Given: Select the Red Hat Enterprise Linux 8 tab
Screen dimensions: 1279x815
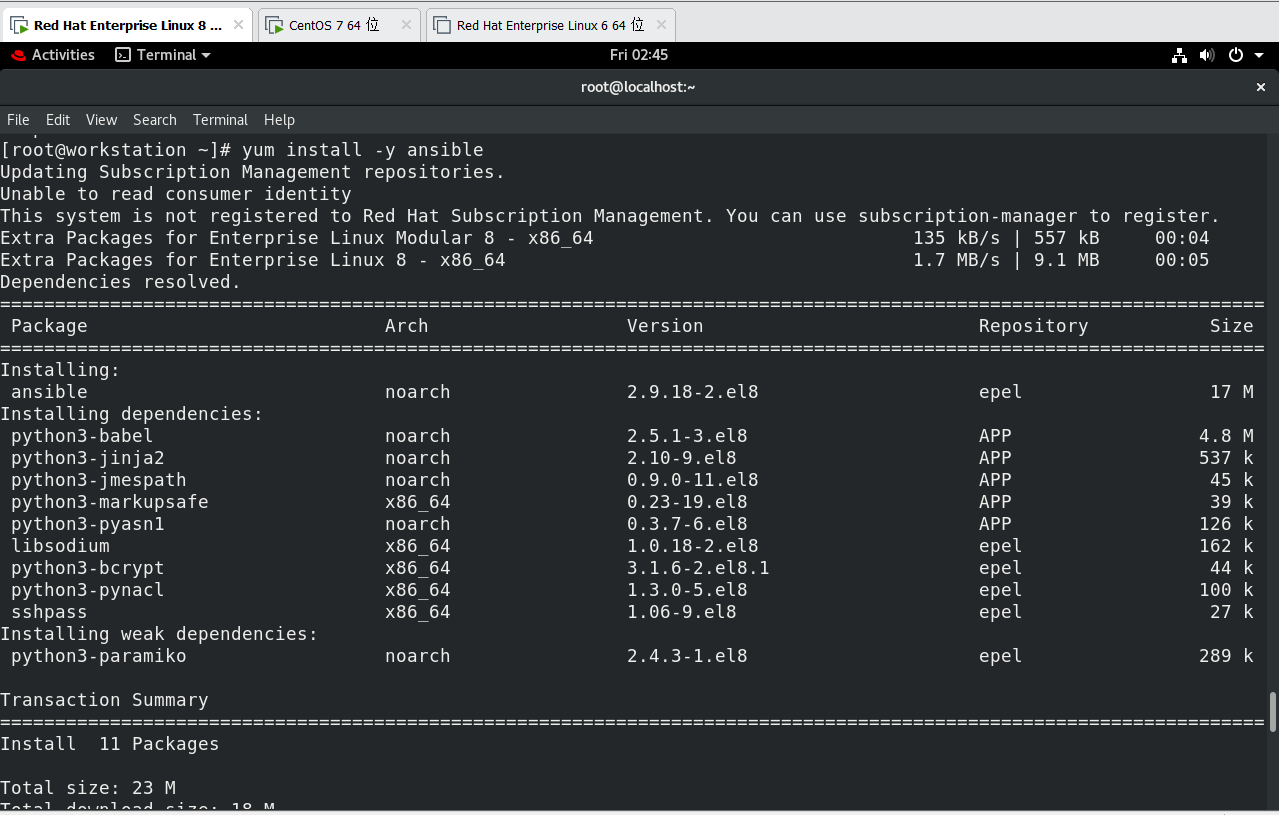Looking at the screenshot, I should (x=127, y=25).
